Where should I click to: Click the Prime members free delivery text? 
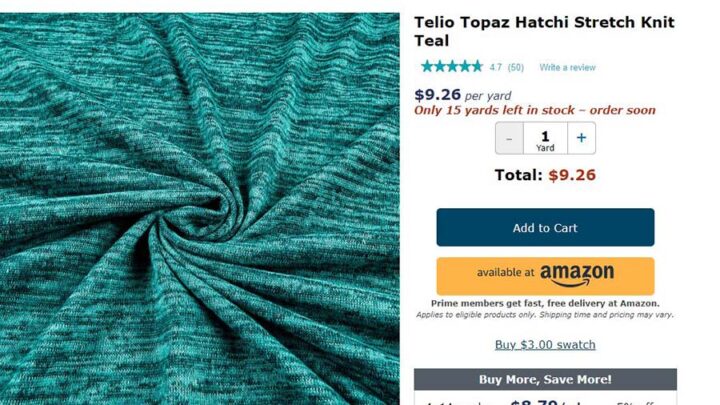(545, 303)
